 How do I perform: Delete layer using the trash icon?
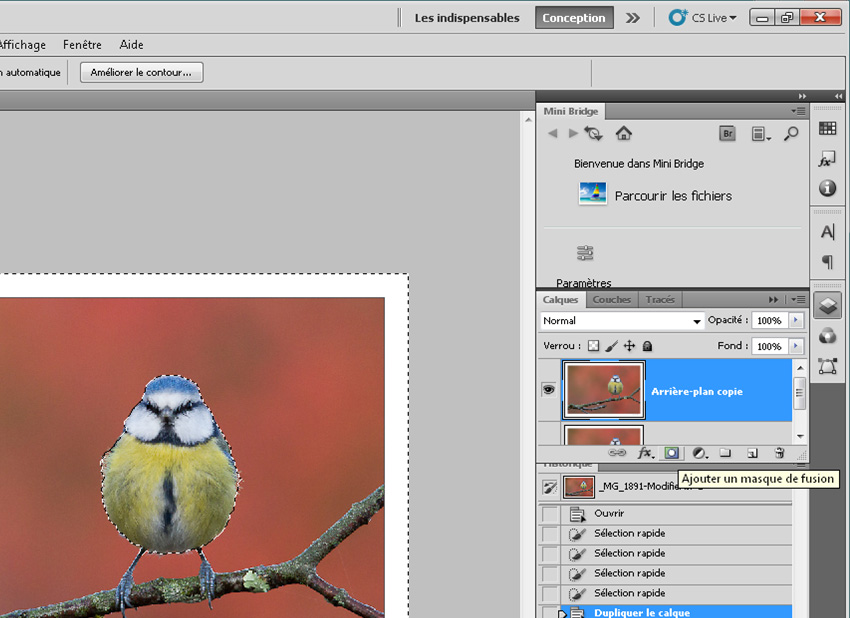pos(779,453)
